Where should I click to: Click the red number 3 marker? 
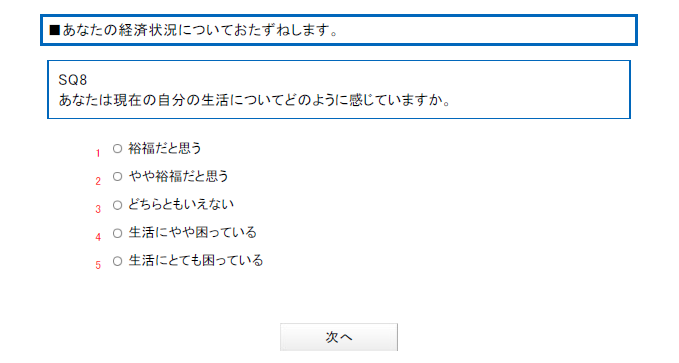[x=98, y=209]
